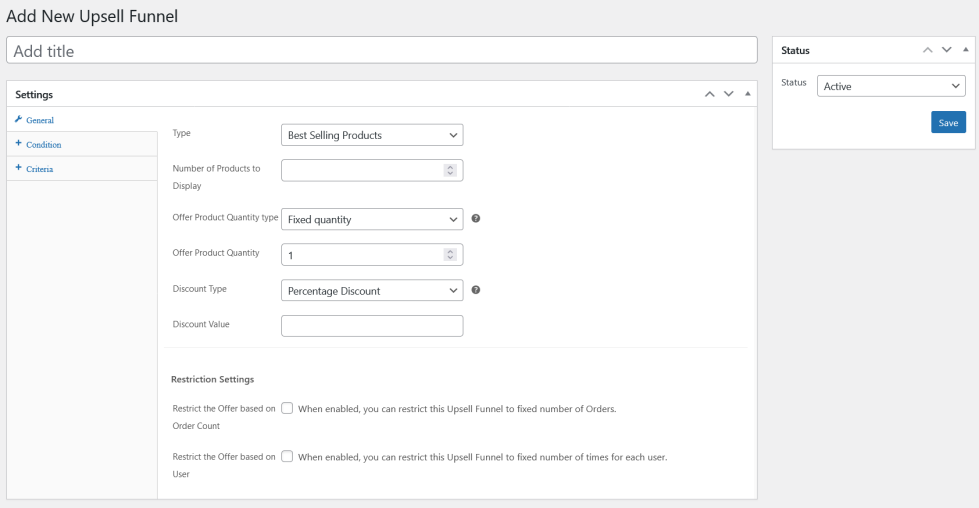Screen dimensions: 979x508
Task: Collapse the Settings panel toggle triangle
Action: coord(747,94)
